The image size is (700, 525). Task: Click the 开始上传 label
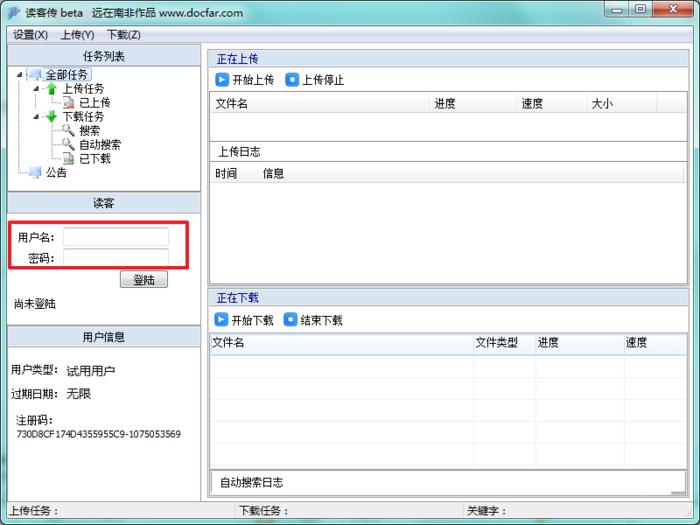[253, 80]
